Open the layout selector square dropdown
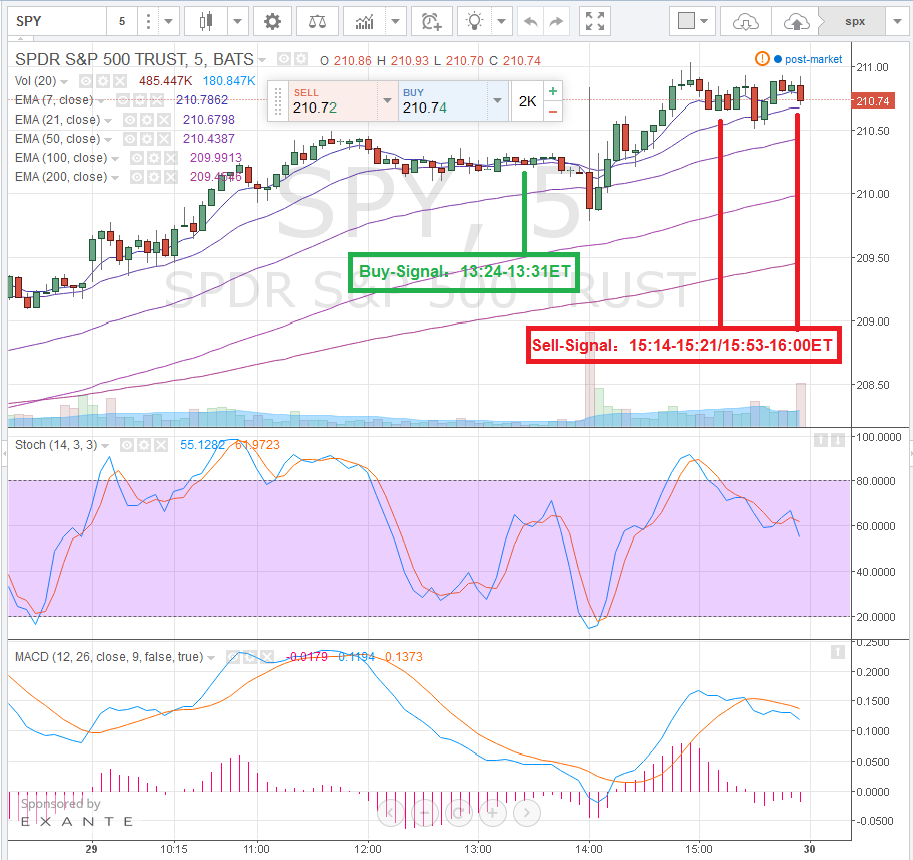This screenshot has width=913, height=860. [692, 22]
